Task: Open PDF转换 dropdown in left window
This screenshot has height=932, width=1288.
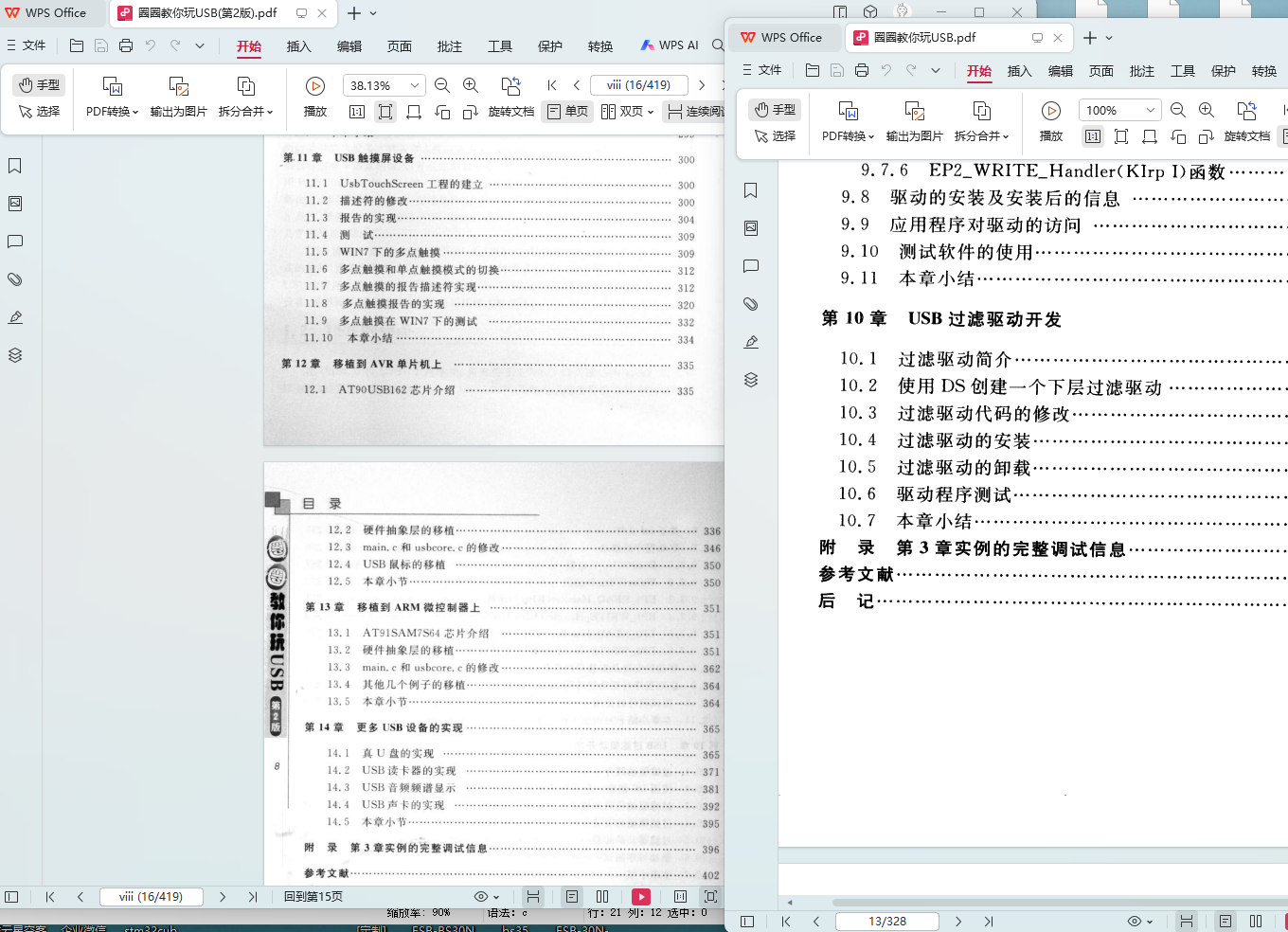Action: [112, 111]
